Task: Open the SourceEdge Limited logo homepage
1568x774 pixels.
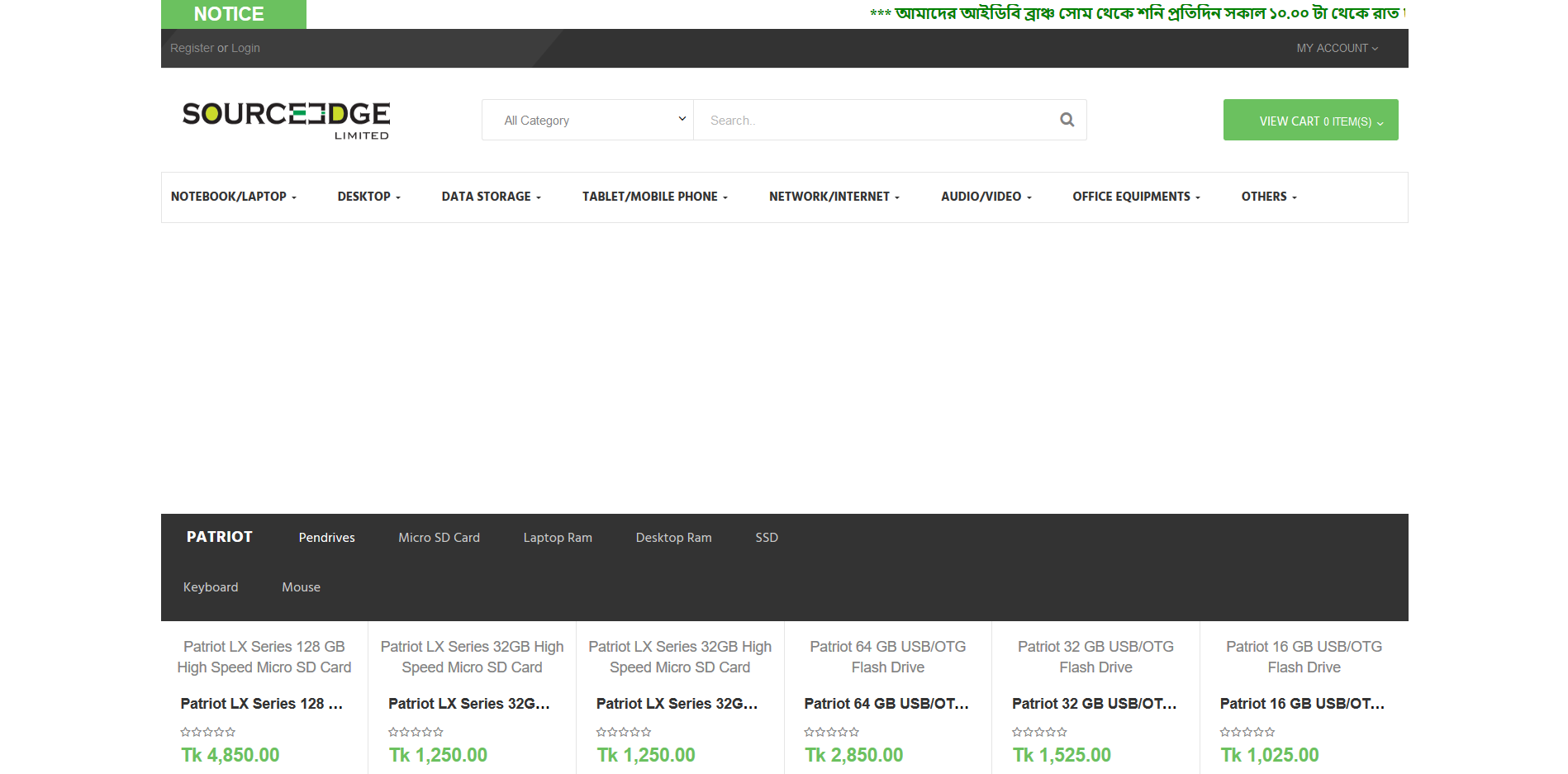Action: click(x=286, y=120)
